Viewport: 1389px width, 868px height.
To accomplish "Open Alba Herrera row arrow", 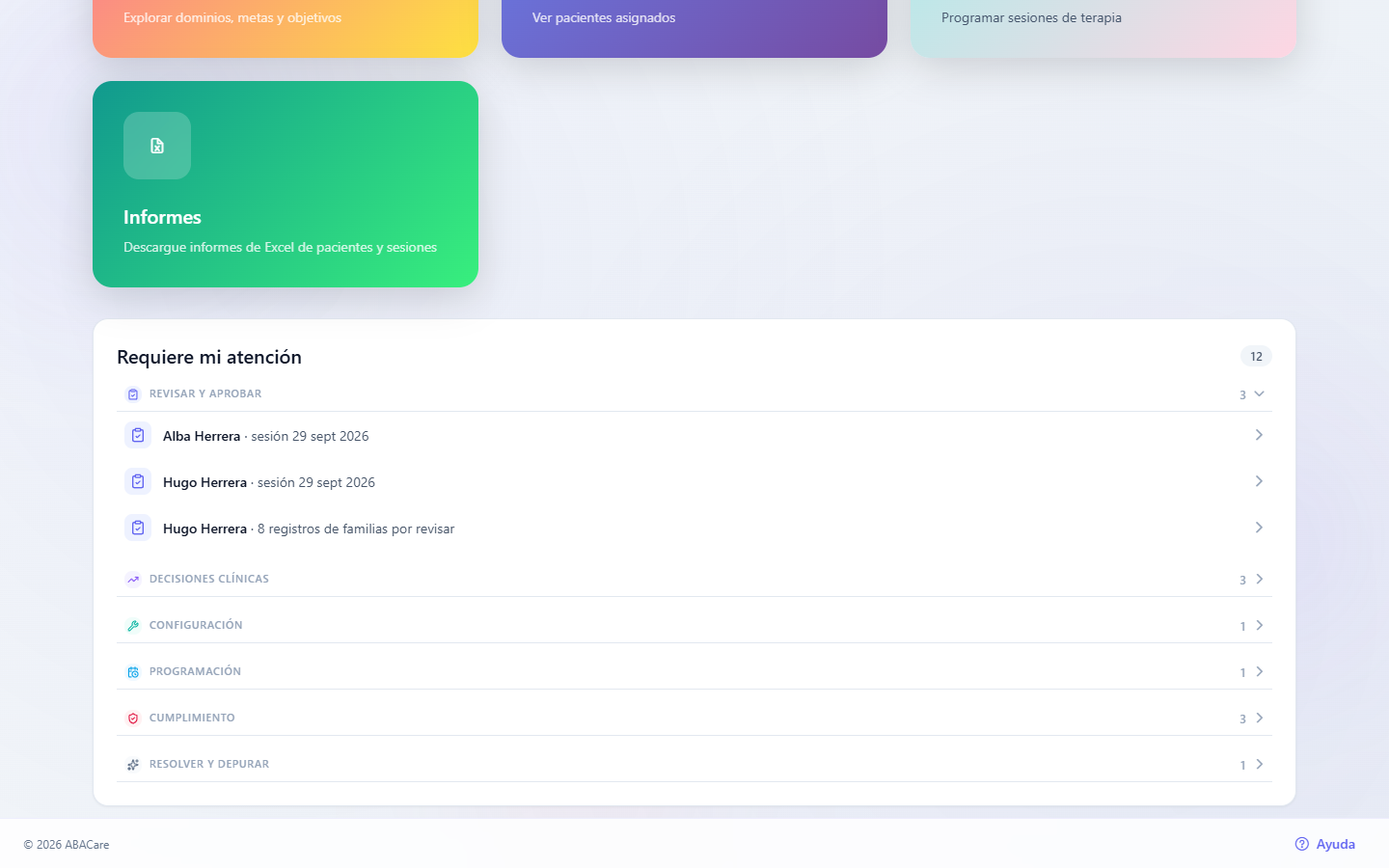I will coord(1259,435).
